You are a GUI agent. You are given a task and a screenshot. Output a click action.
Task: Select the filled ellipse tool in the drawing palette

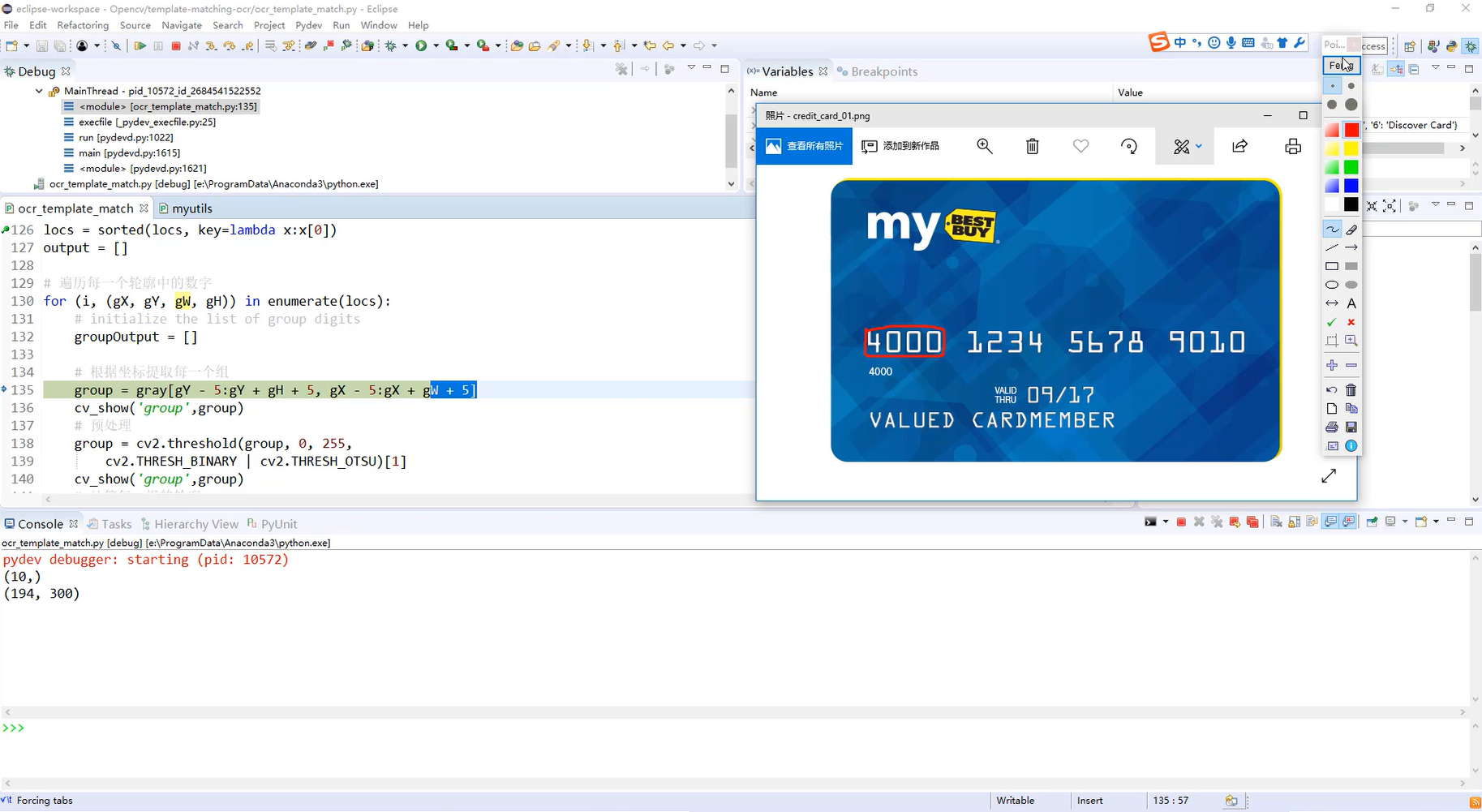[1351, 285]
